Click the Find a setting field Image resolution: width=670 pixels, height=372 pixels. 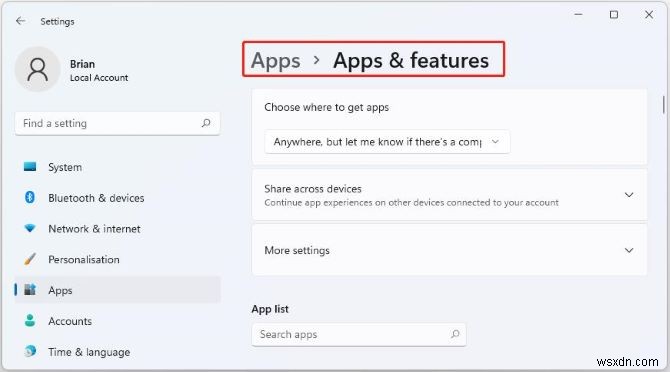tap(118, 123)
